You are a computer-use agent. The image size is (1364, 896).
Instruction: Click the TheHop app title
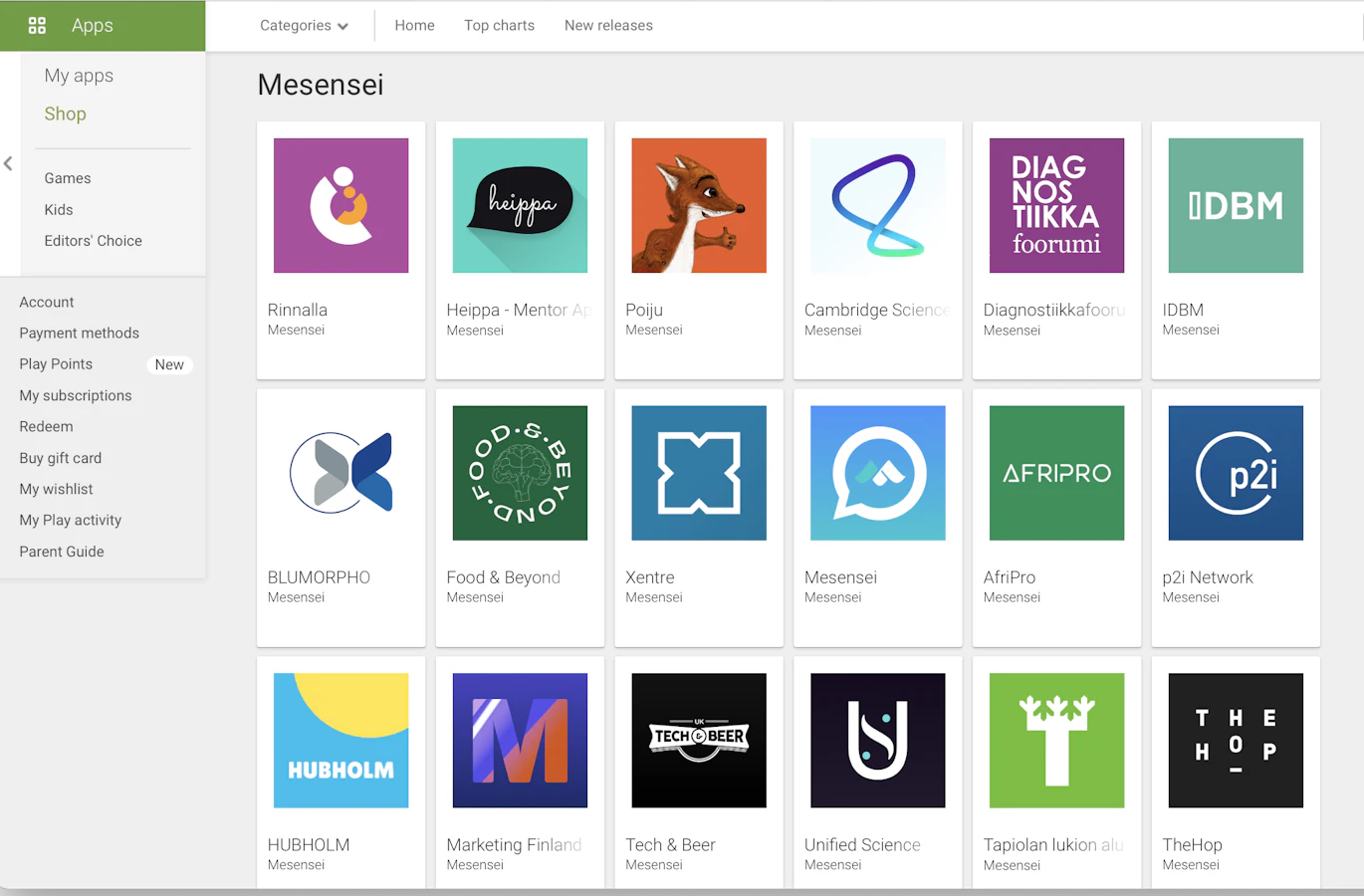click(1193, 845)
